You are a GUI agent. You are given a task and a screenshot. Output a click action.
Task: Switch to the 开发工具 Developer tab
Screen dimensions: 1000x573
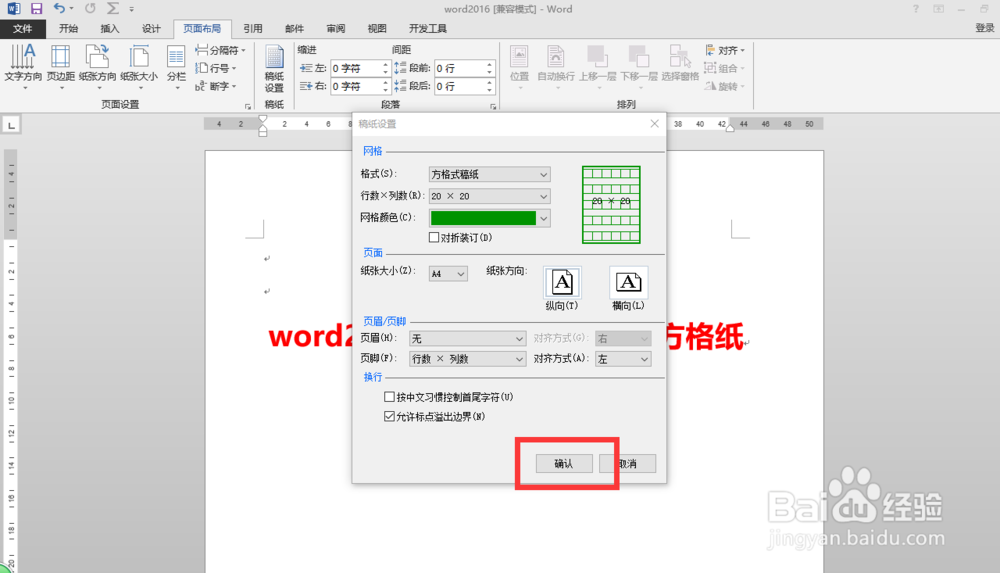tap(427, 29)
